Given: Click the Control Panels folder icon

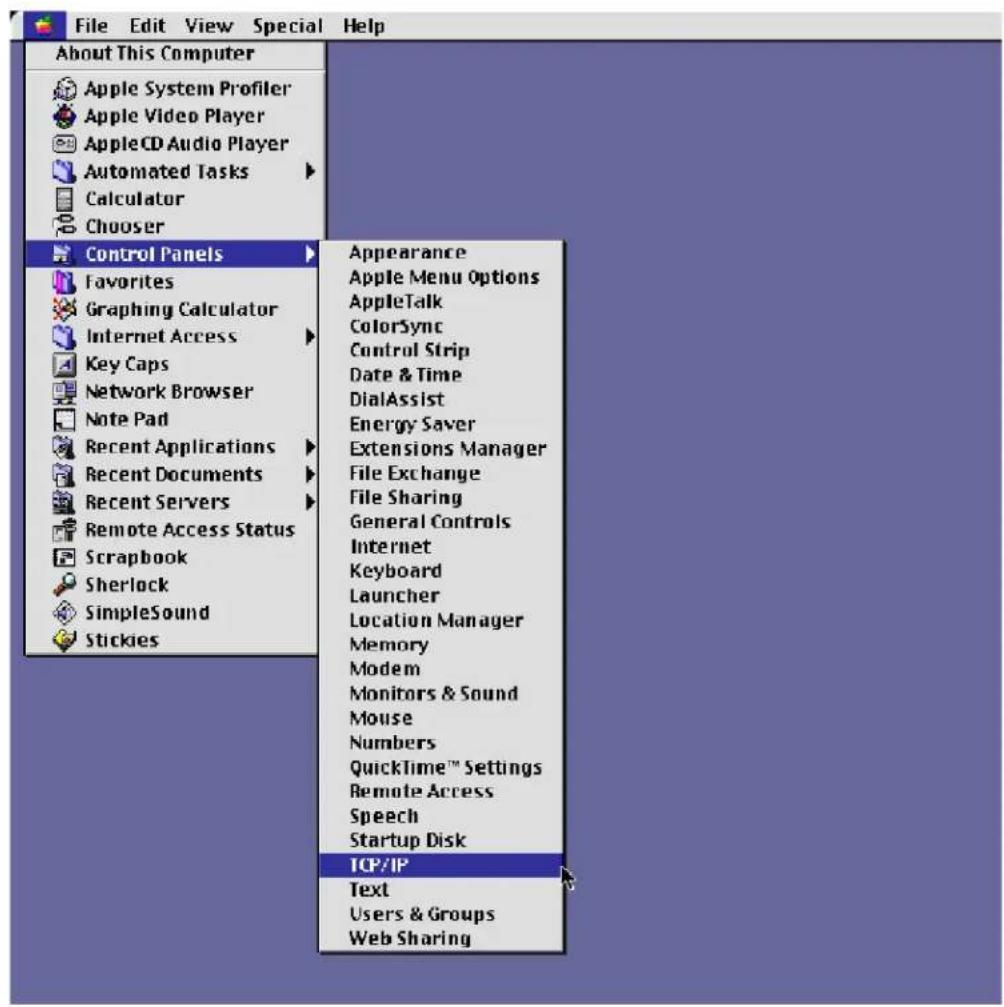Looking at the screenshot, I should point(62,254).
